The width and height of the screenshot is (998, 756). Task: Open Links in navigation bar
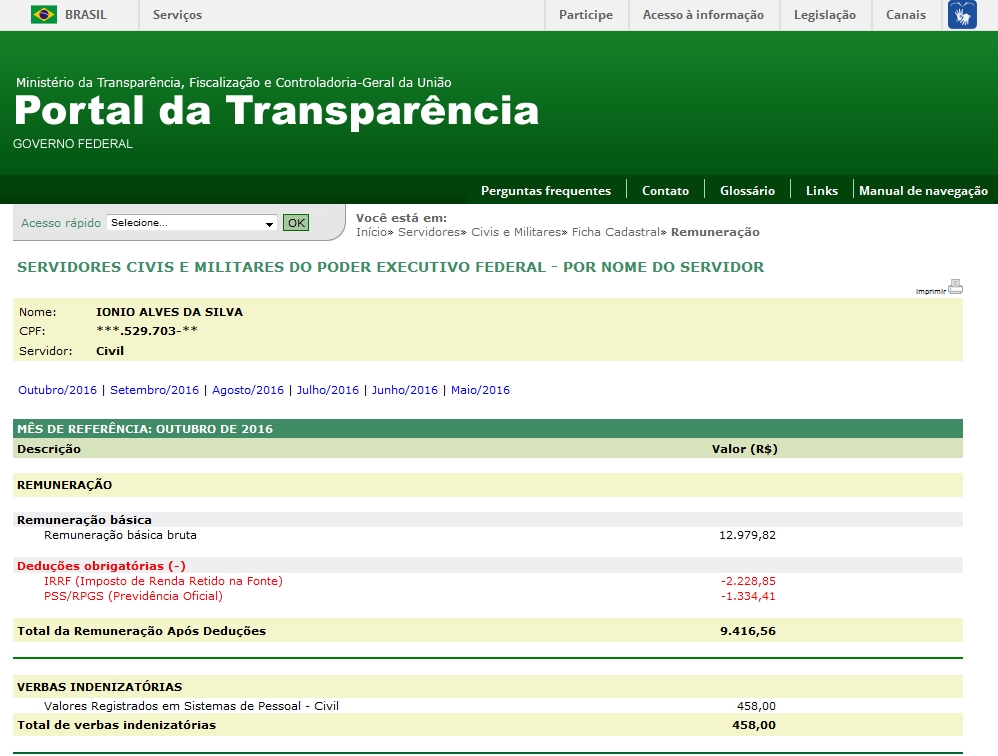click(822, 191)
